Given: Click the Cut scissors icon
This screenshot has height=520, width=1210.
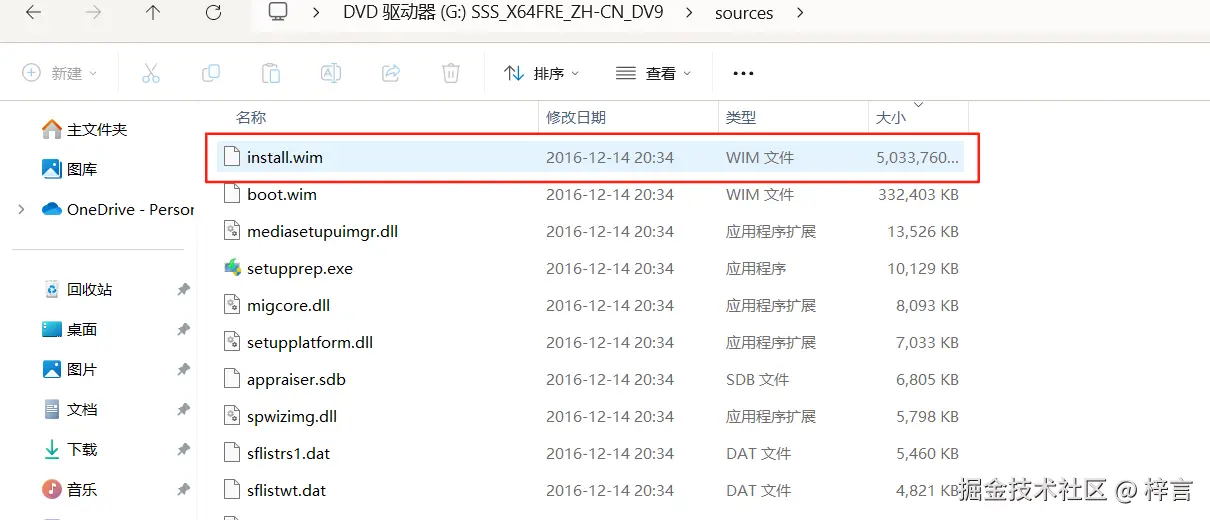Looking at the screenshot, I should tap(151, 73).
